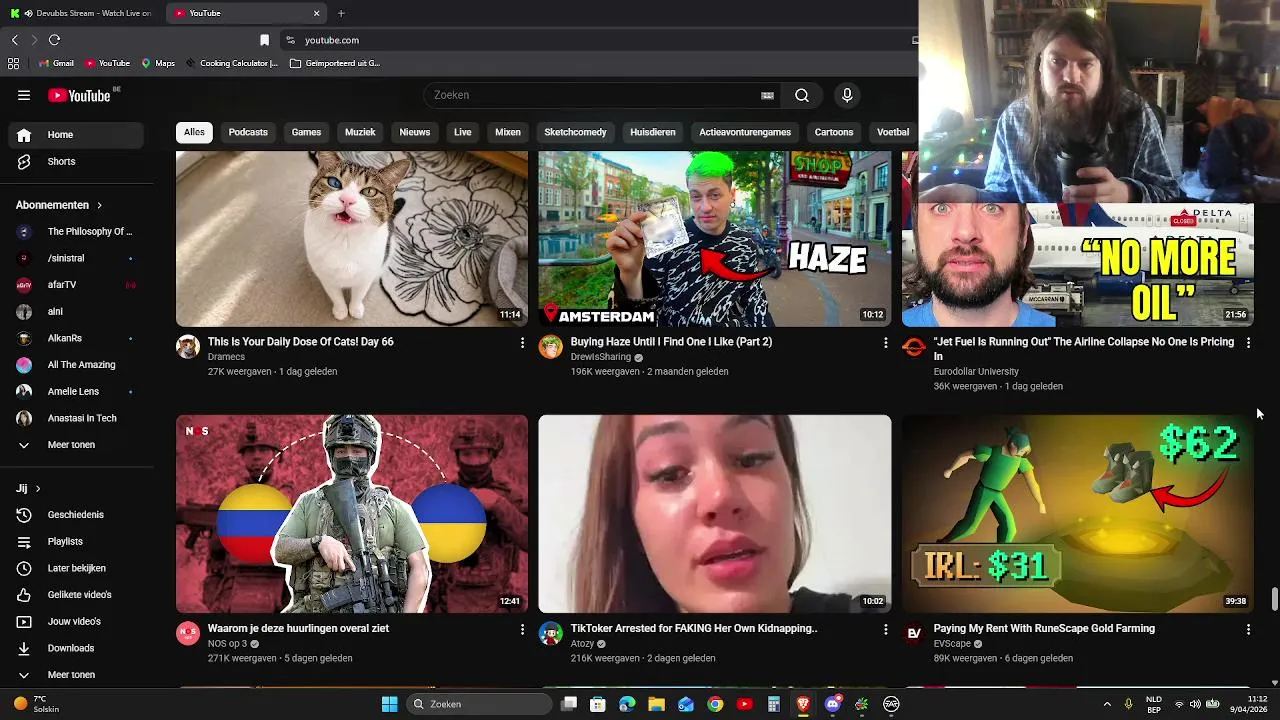Click Windows taskbar Zoeken search box
1280x720 pixels.
[481, 704]
